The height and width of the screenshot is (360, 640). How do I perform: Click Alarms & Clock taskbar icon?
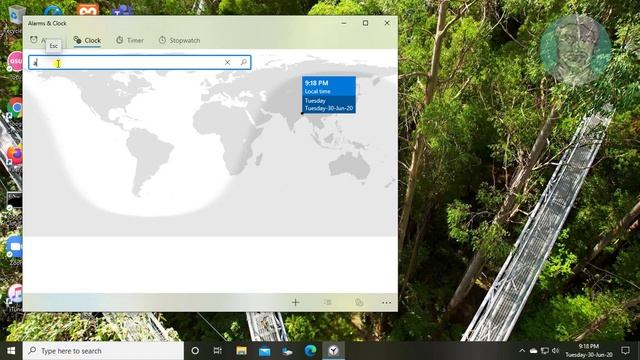pyautogui.click(x=333, y=351)
